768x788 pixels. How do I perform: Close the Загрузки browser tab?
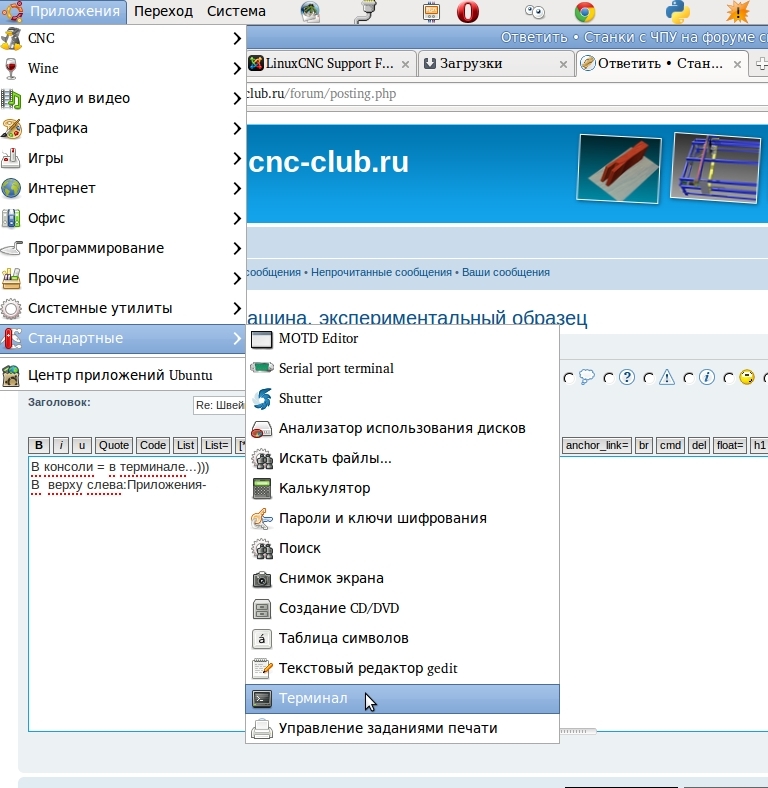563,64
